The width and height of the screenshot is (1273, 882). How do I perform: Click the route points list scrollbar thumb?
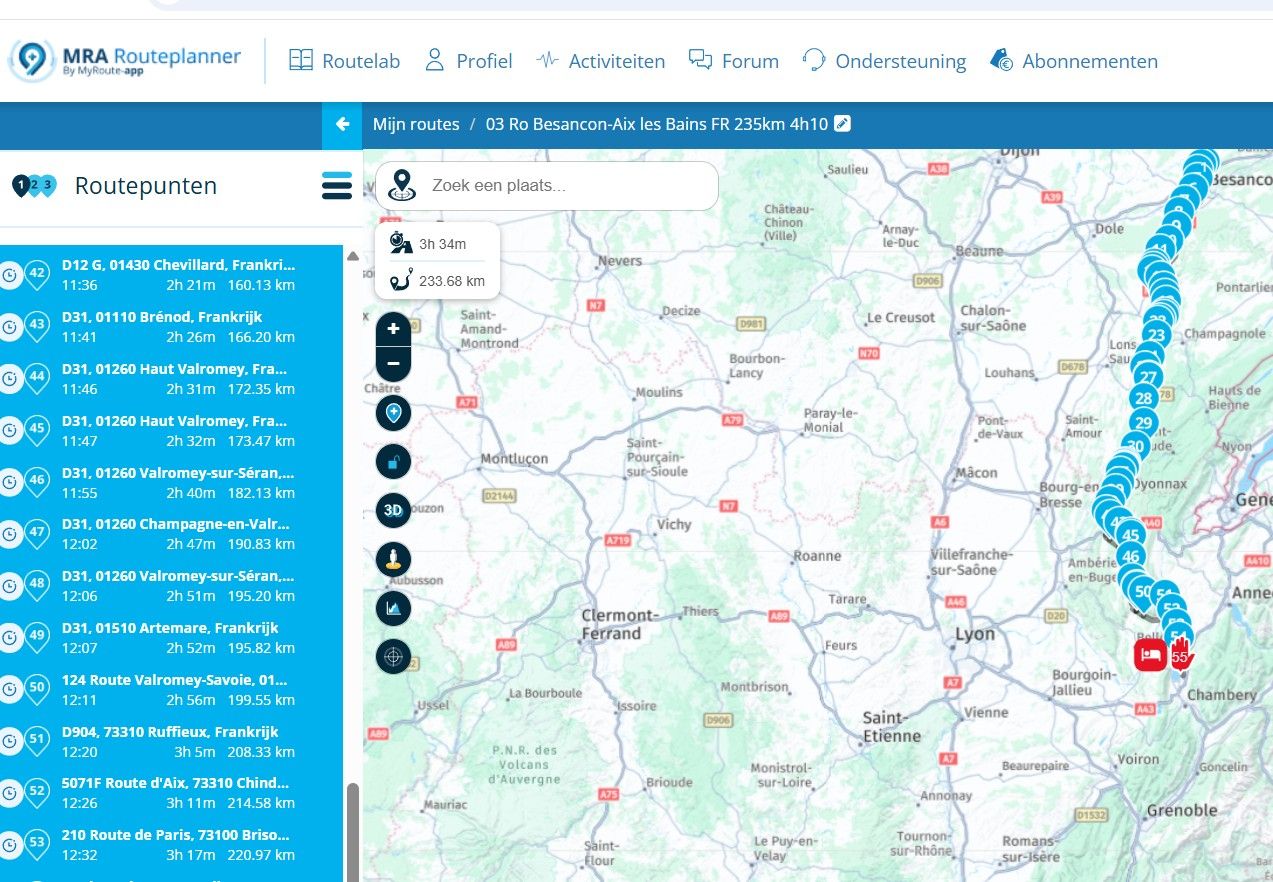(x=352, y=832)
